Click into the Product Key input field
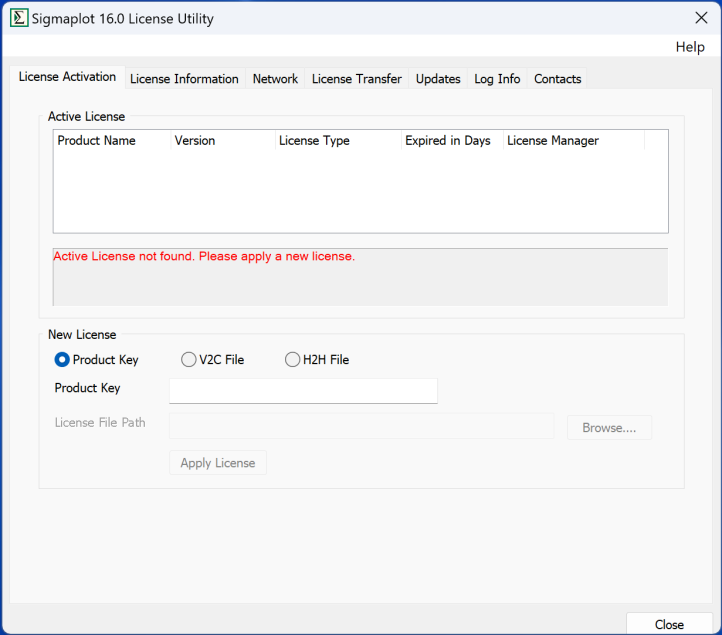Viewport: 722px width, 635px height. pos(303,391)
